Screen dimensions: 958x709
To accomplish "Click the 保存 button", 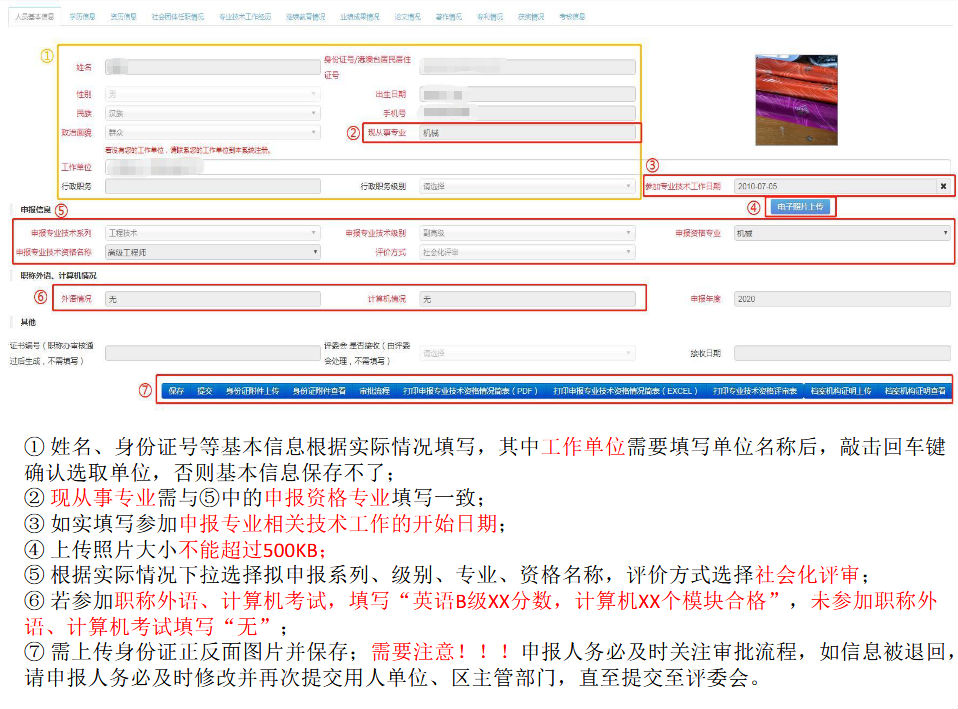I will tap(176, 391).
